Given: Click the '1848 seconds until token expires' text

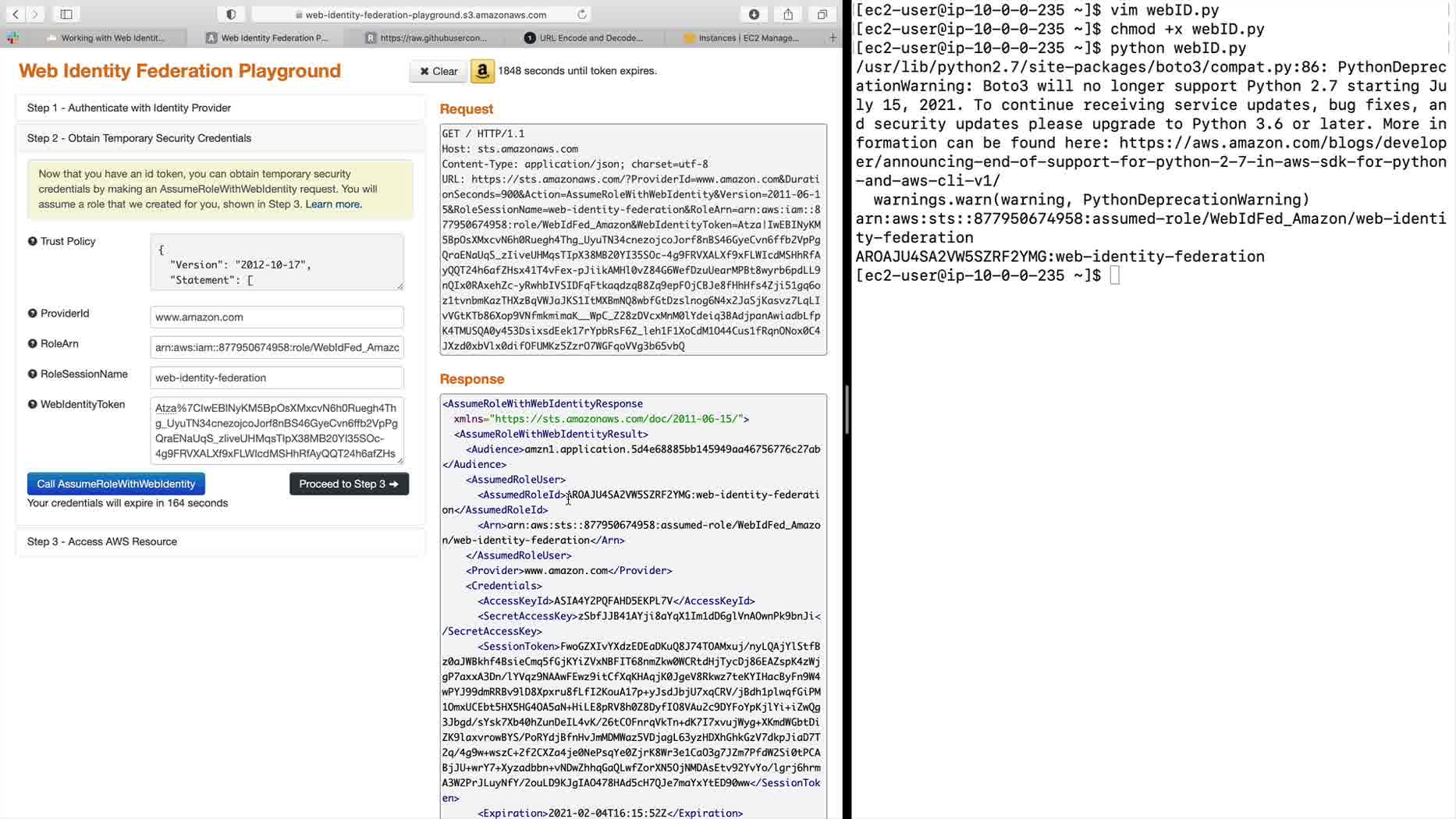Looking at the screenshot, I should tap(577, 71).
